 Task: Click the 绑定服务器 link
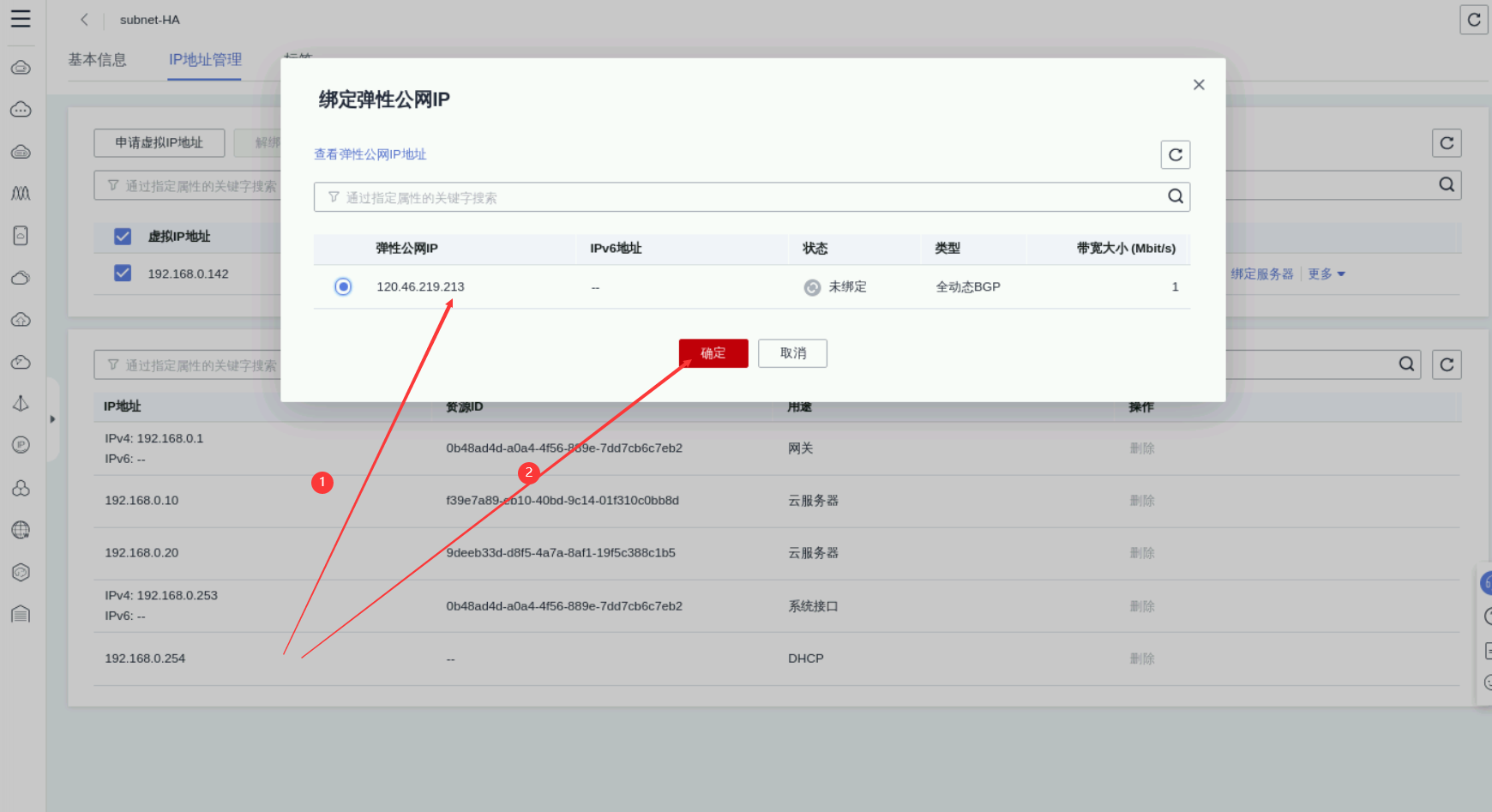1262,274
